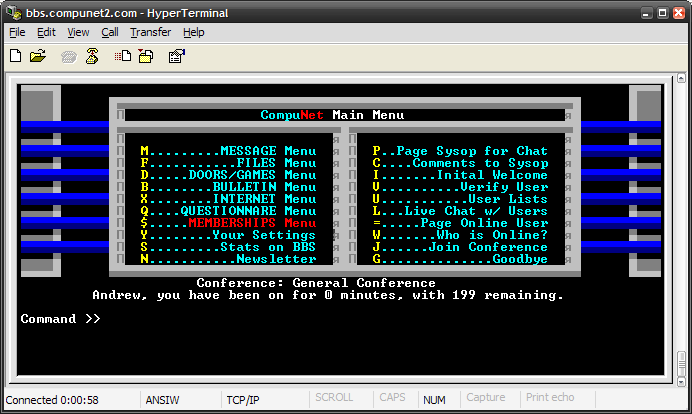
Task: Click the Inital Welcome entry
Action: 460,175
